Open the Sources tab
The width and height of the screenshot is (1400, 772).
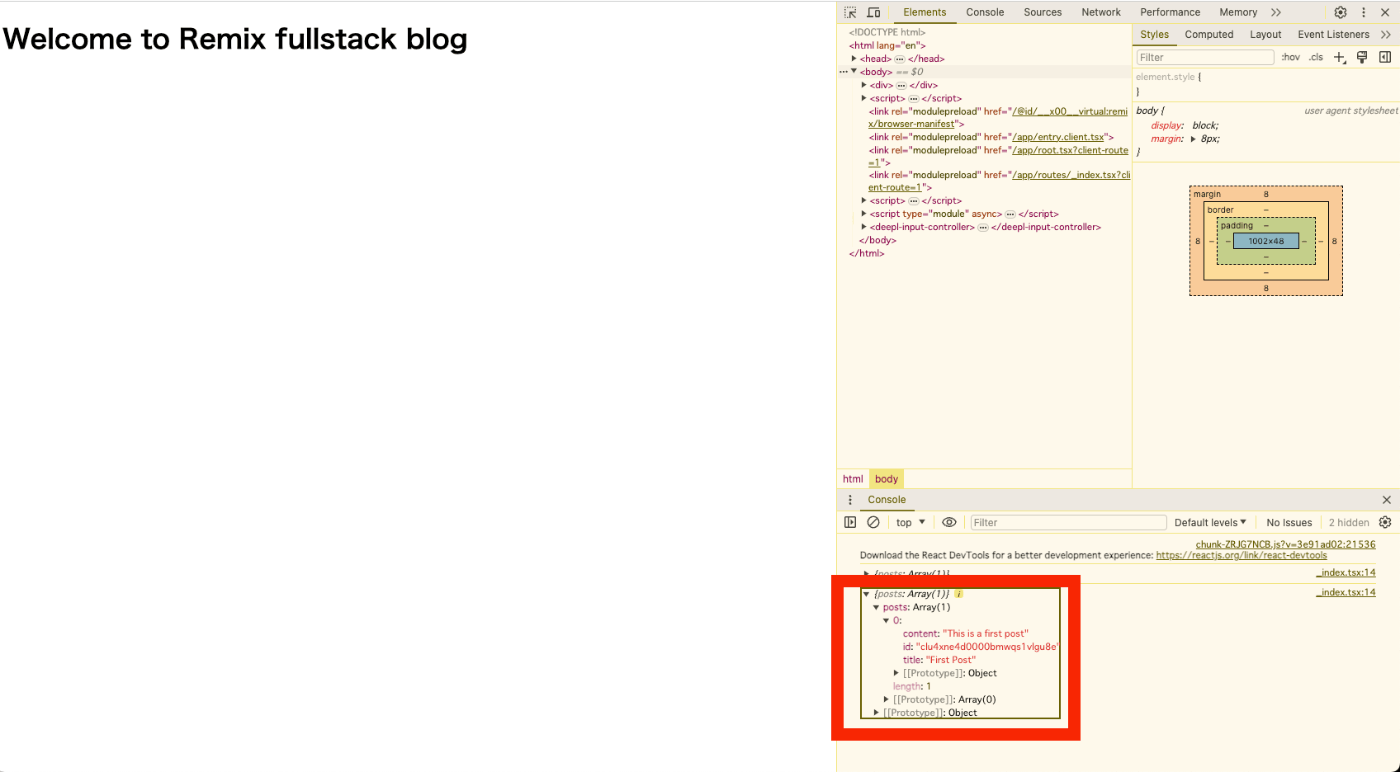click(x=1042, y=13)
